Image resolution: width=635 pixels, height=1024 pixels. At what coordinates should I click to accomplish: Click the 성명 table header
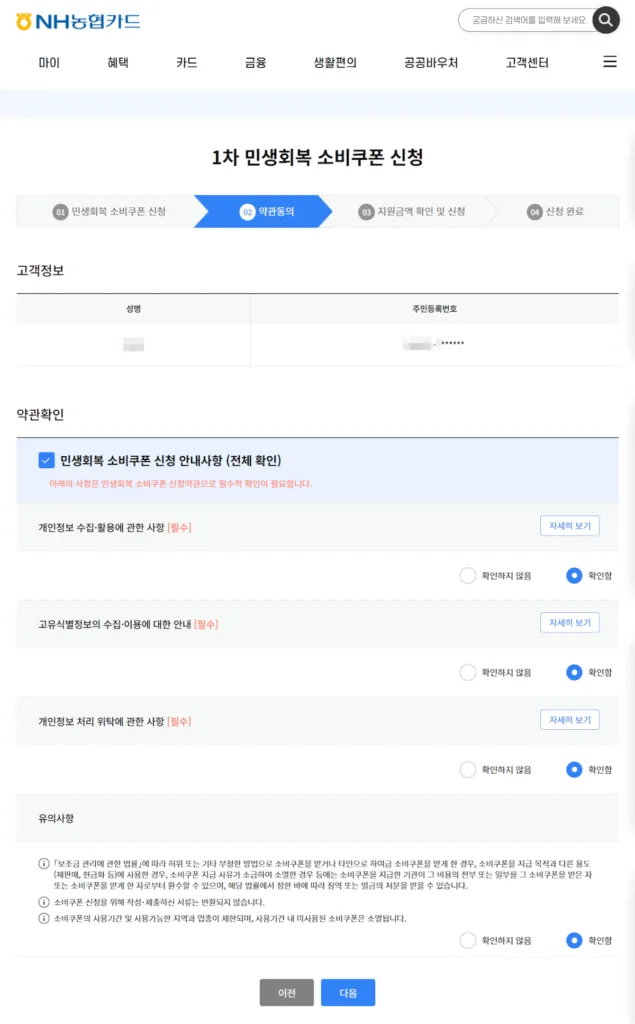pos(133,309)
